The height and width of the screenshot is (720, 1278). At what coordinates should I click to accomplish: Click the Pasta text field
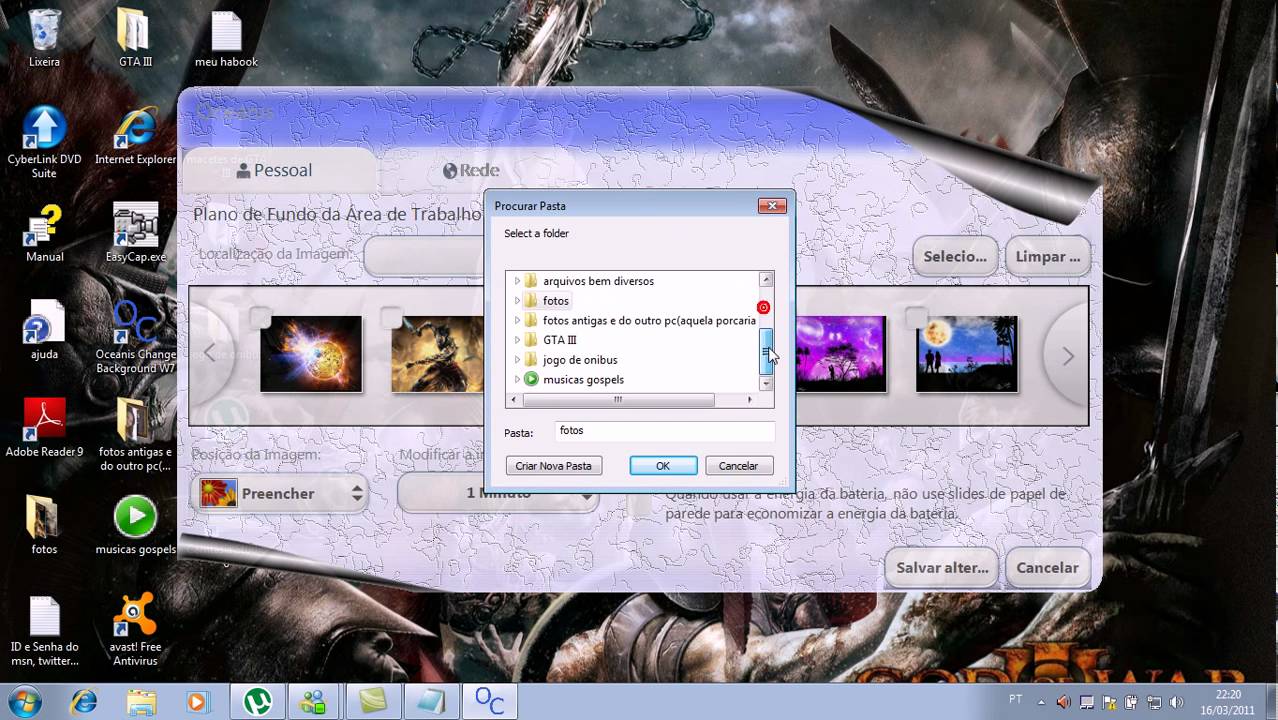pyautogui.click(x=664, y=431)
